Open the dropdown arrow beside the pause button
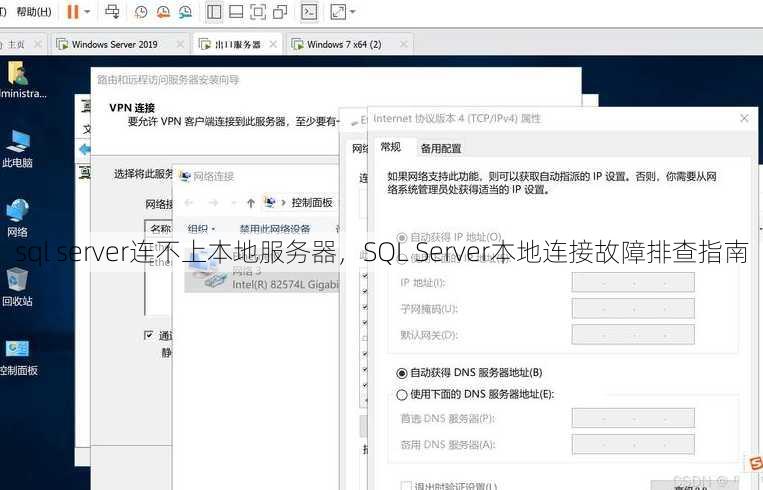The height and width of the screenshot is (490, 763). pos(87,11)
